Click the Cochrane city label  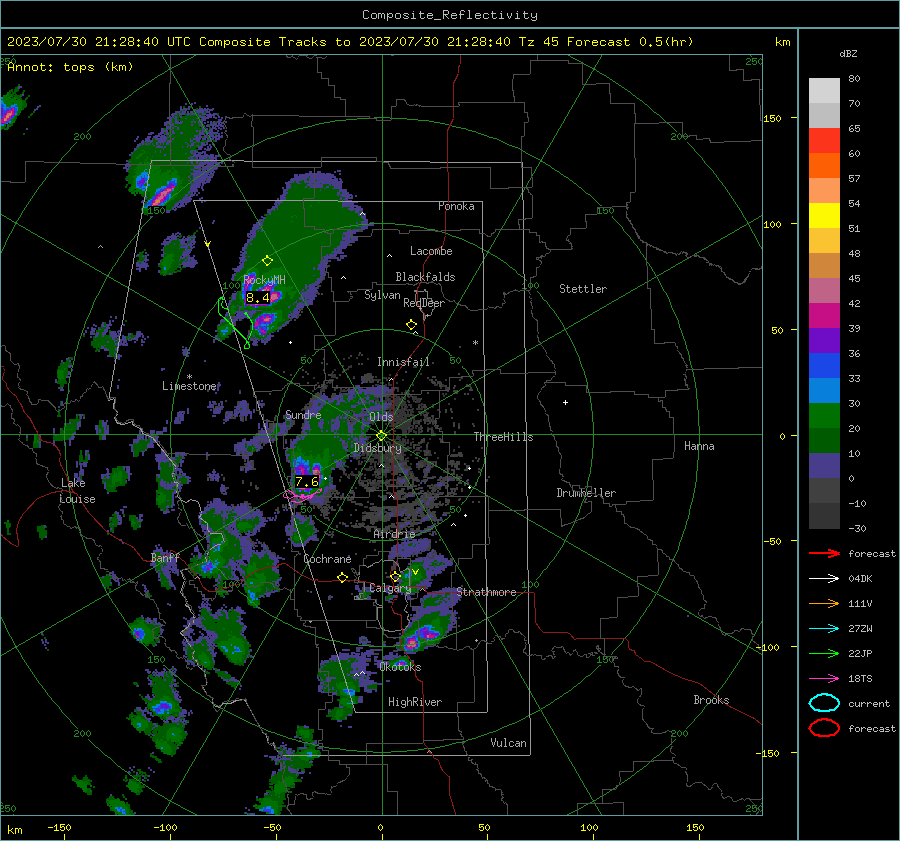(327, 559)
